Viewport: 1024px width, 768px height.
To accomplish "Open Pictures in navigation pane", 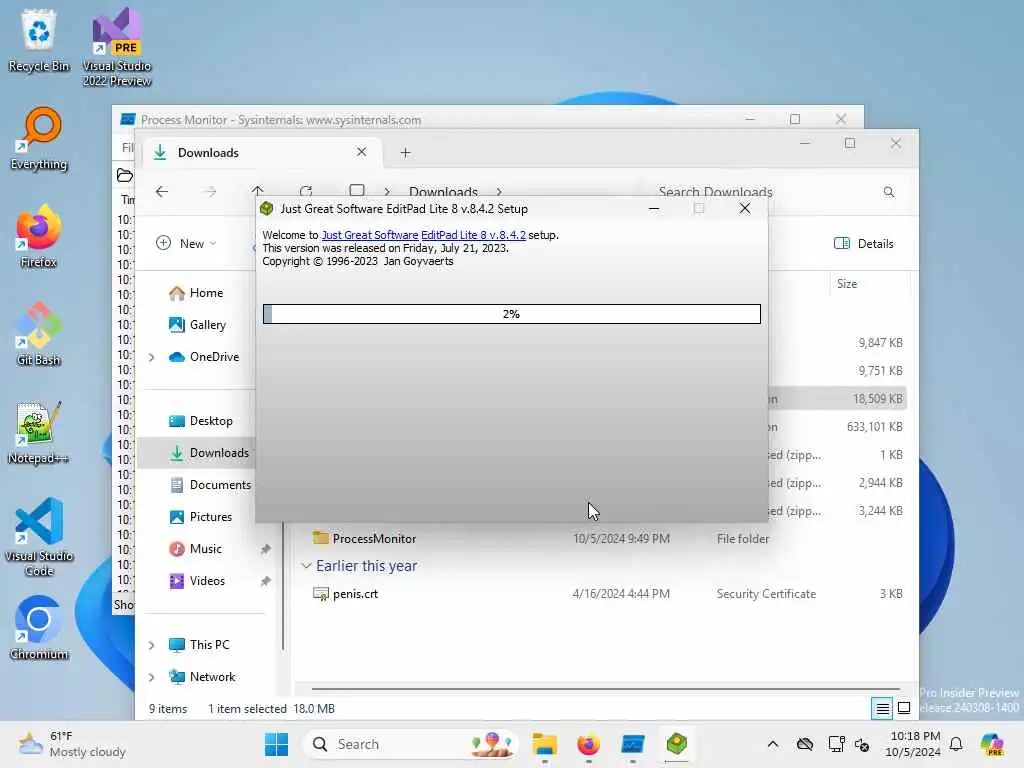I will (200, 517).
